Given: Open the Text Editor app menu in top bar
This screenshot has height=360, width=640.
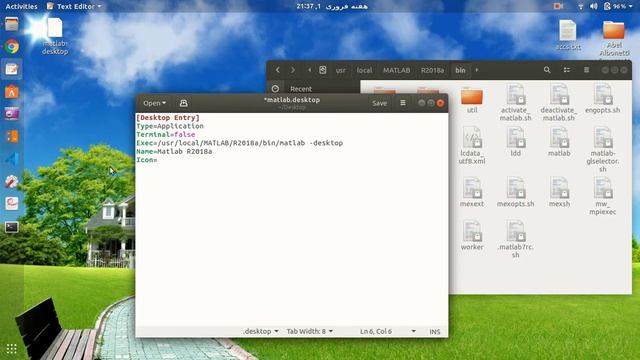Looking at the screenshot, I should point(74,6).
